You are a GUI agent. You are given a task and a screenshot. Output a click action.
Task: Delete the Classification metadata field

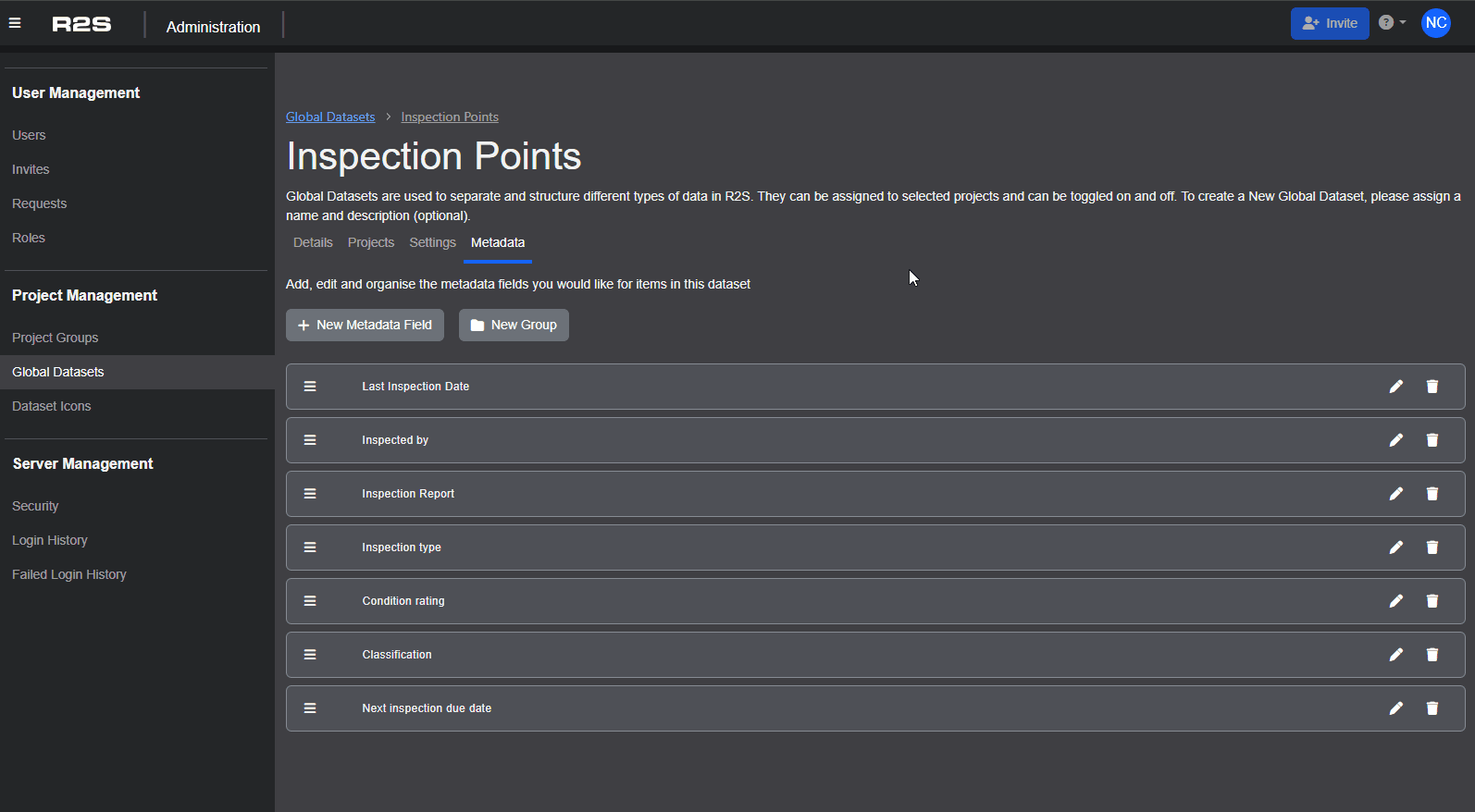tap(1432, 655)
